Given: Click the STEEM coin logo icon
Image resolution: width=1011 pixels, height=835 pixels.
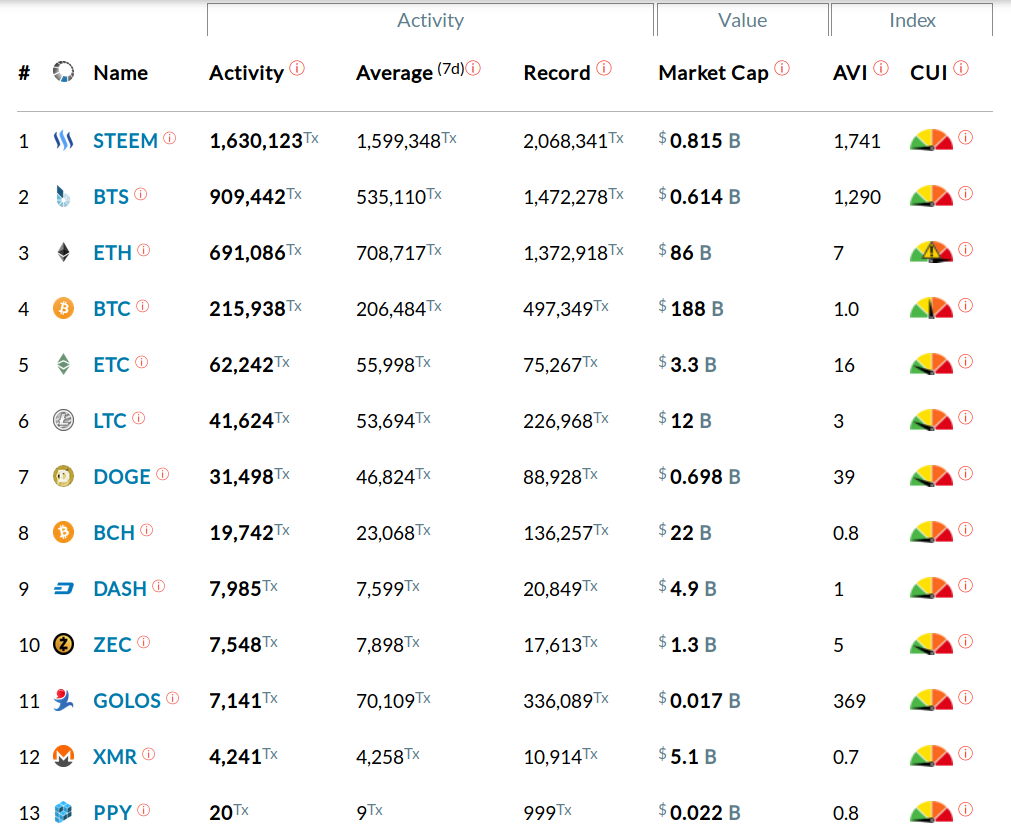Looking at the screenshot, I should (x=63, y=141).
